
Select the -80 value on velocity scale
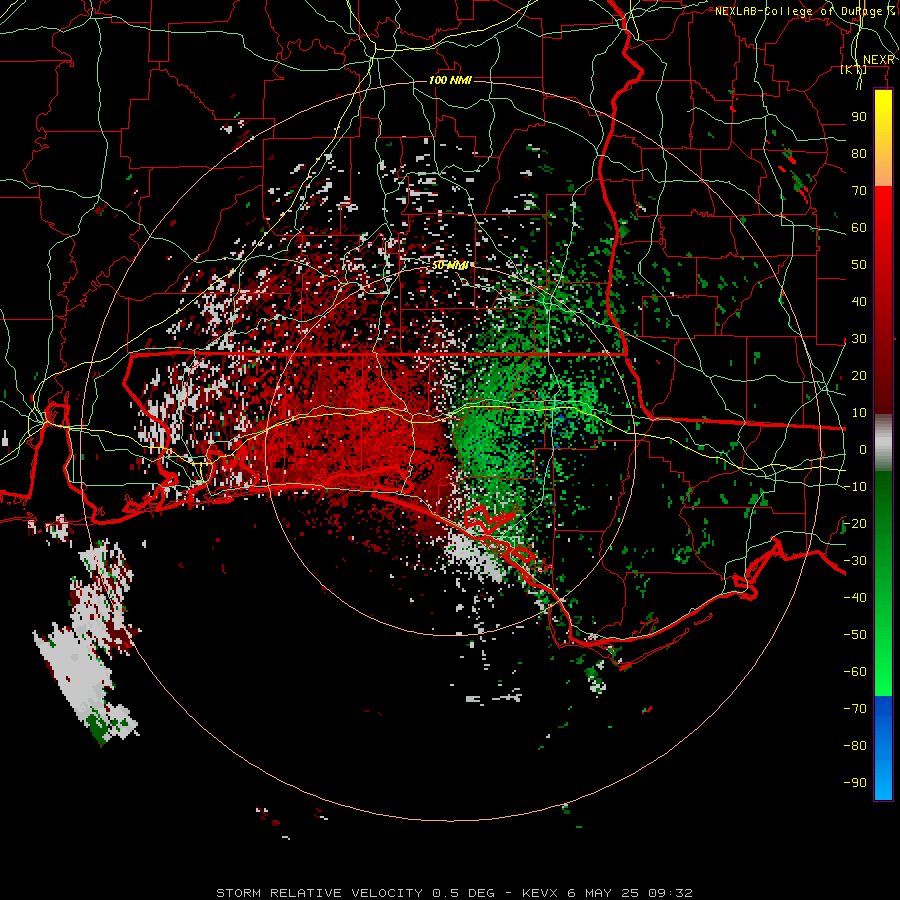[x=855, y=746]
